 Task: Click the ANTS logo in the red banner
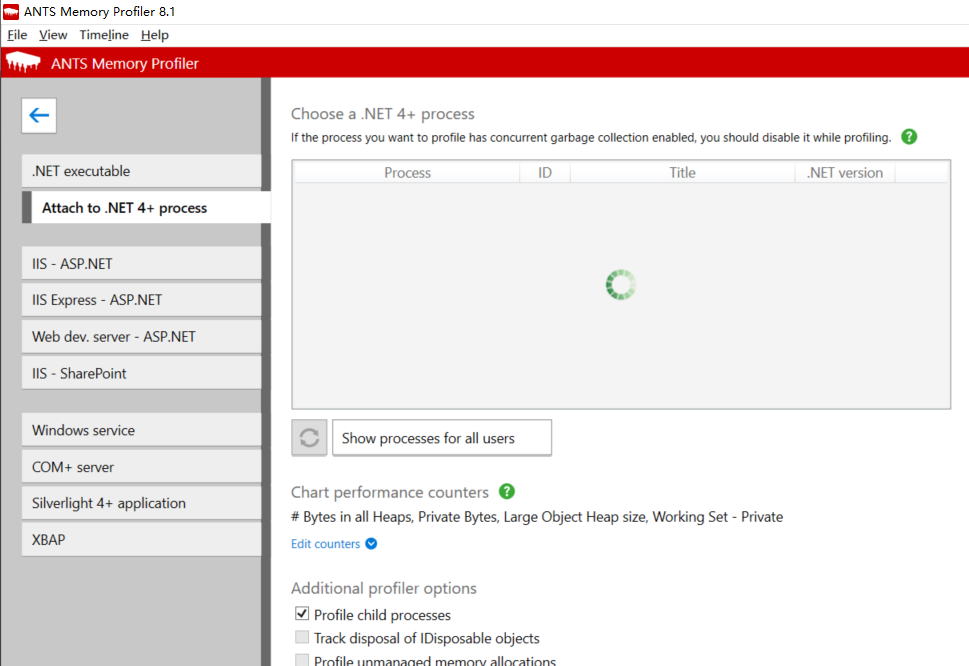(x=23, y=62)
